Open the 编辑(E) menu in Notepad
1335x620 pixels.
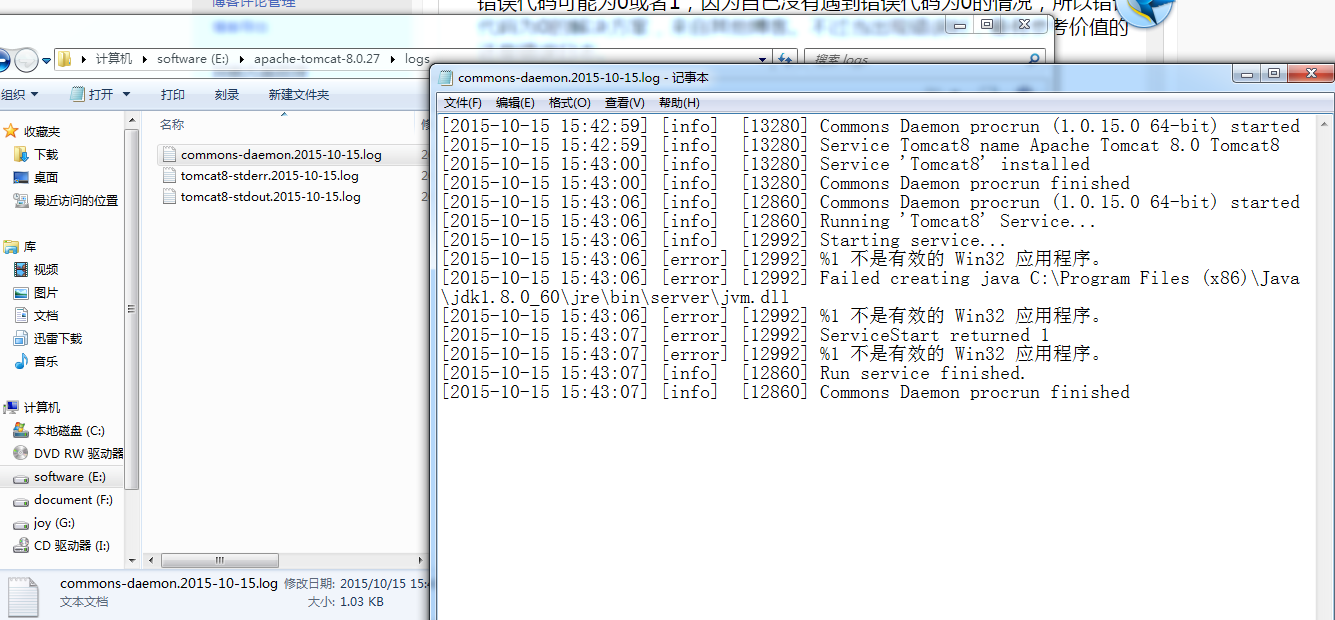515,103
